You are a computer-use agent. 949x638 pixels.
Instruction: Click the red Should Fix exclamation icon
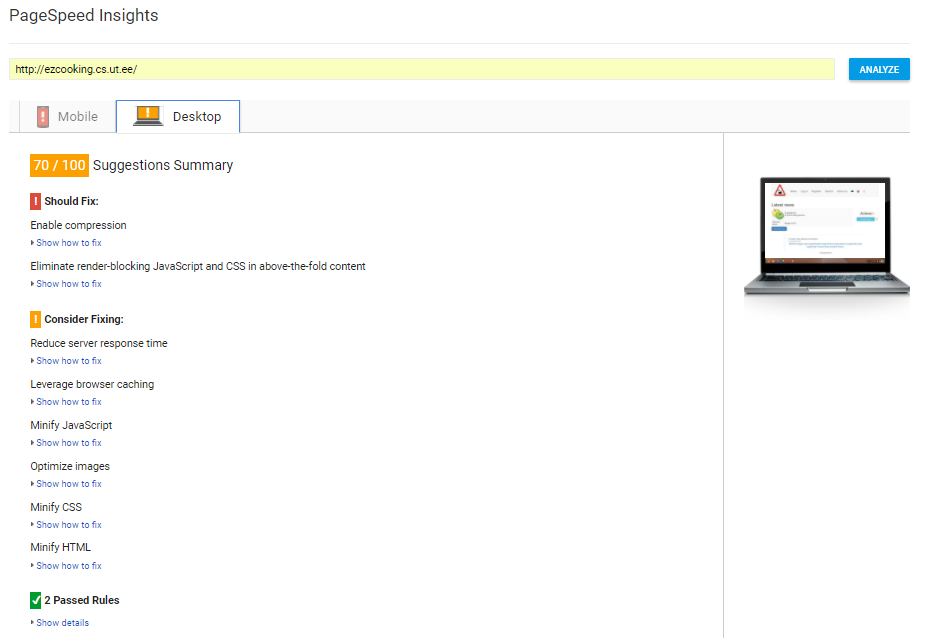pos(35,201)
